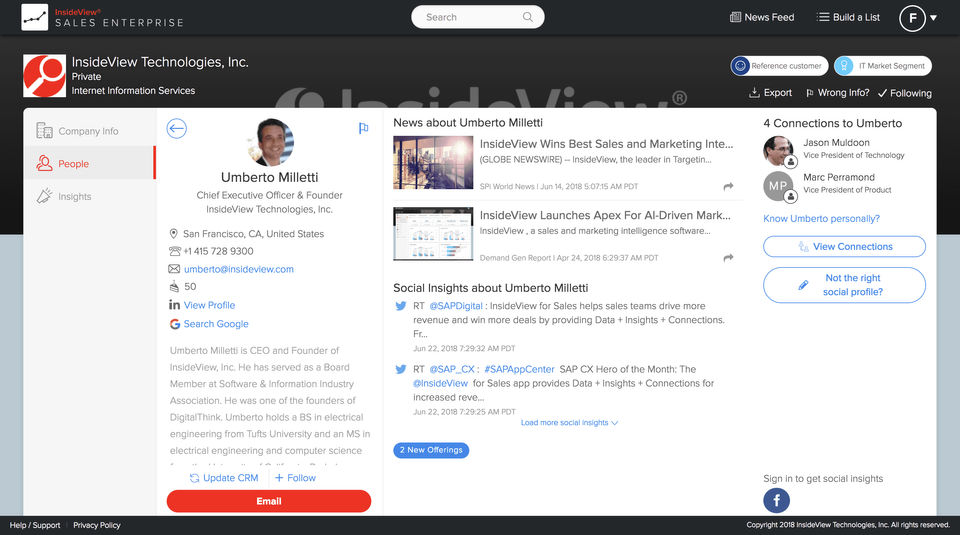The image size is (960, 535).
Task: Toggle the Following status for this company
Action: point(904,93)
